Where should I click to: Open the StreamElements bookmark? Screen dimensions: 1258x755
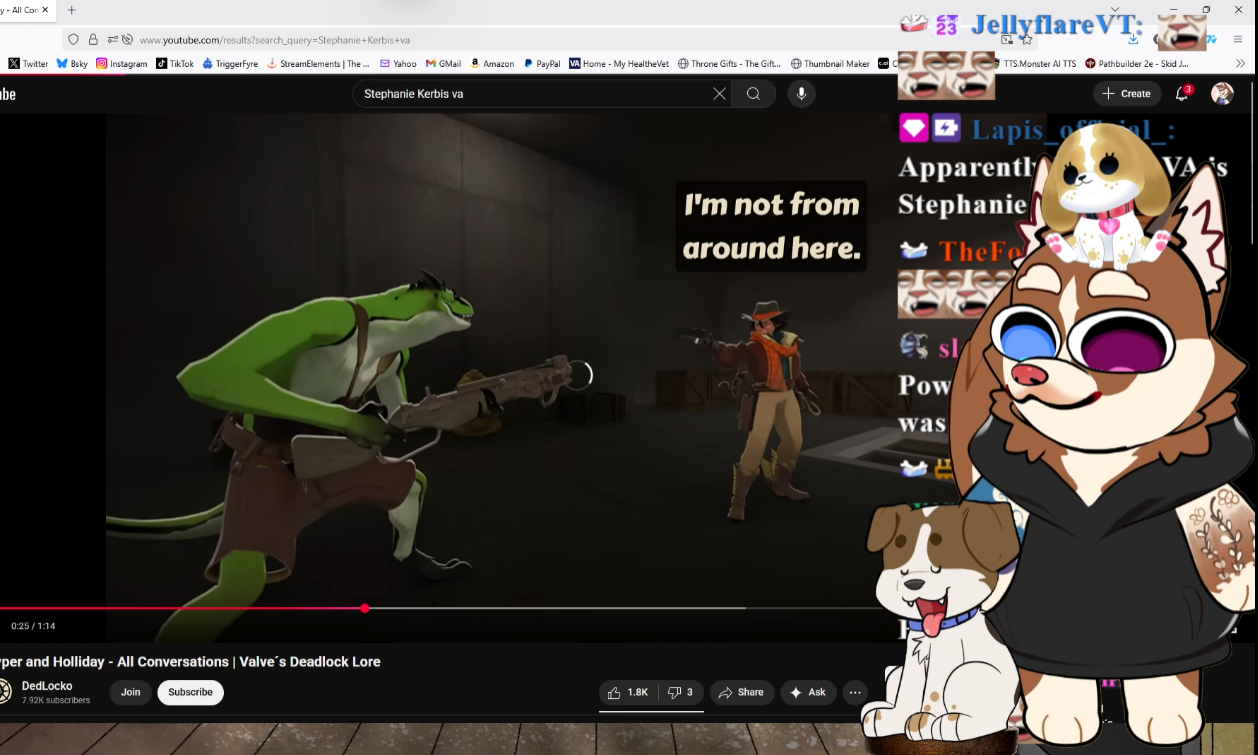[318, 64]
